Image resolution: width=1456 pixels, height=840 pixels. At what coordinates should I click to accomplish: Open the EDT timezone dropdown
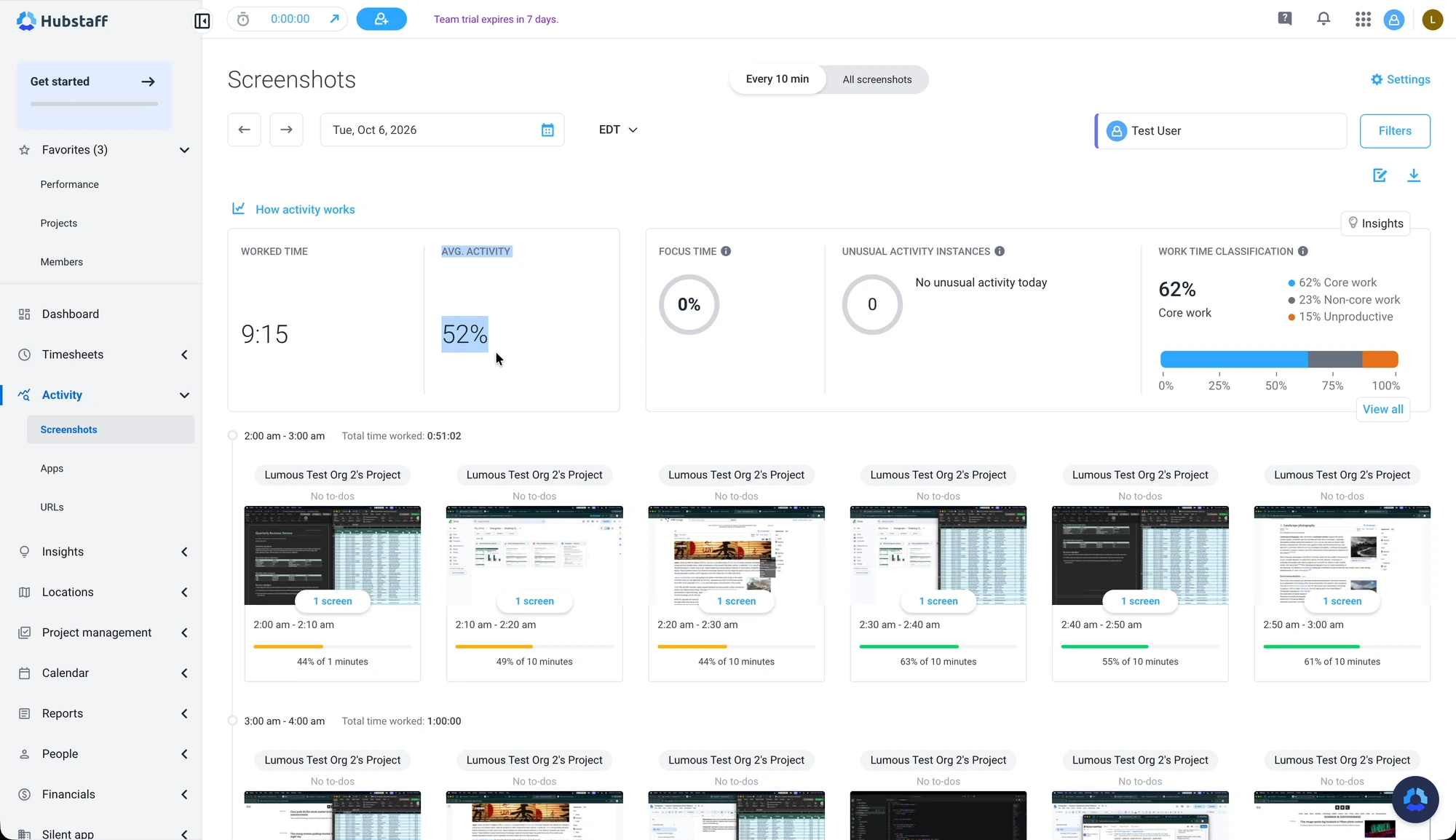(618, 130)
